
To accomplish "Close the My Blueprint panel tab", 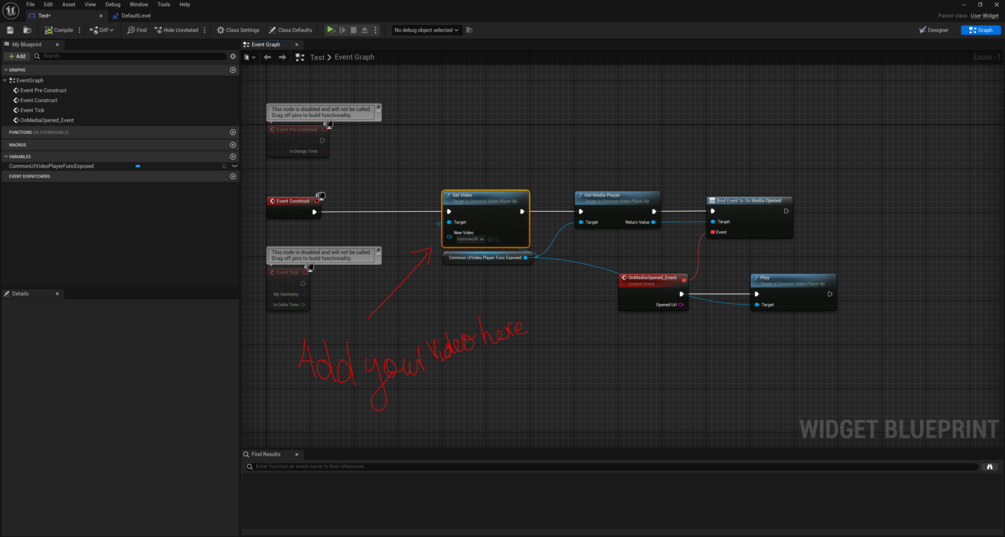I will coord(57,44).
